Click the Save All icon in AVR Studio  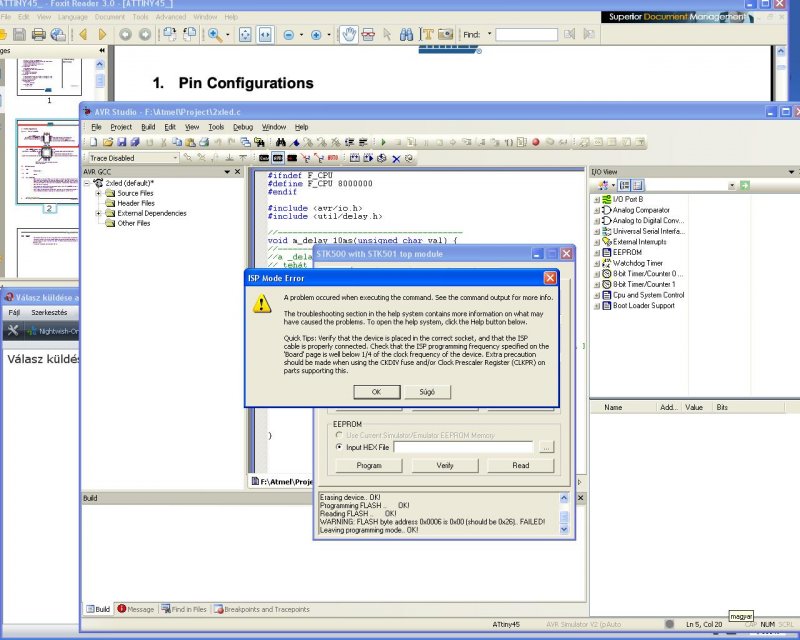coord(135,142)
